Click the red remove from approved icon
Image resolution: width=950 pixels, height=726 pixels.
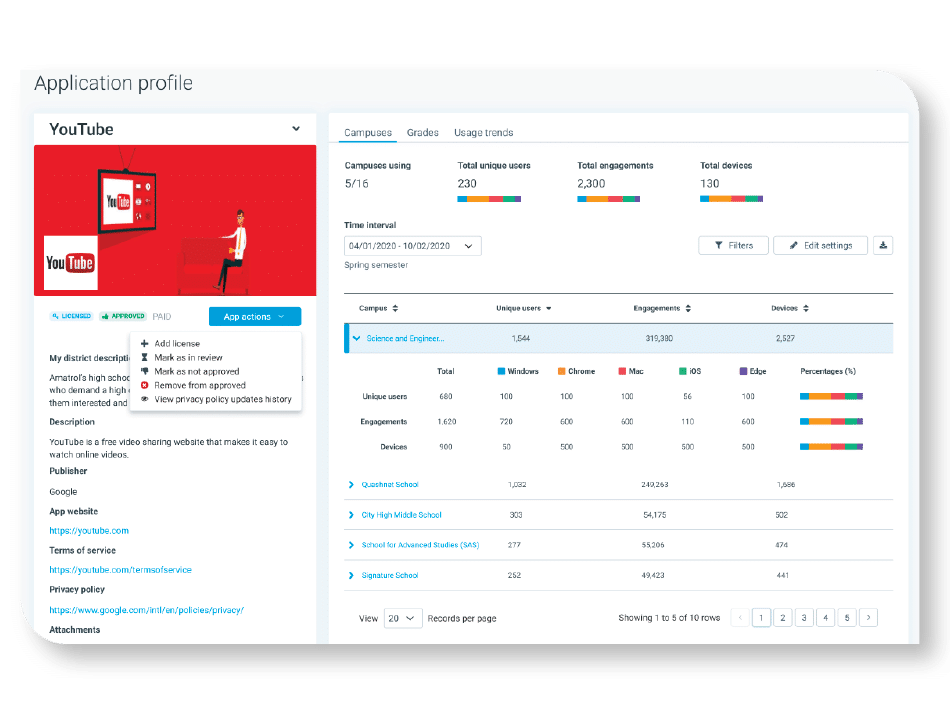(144, 385)
